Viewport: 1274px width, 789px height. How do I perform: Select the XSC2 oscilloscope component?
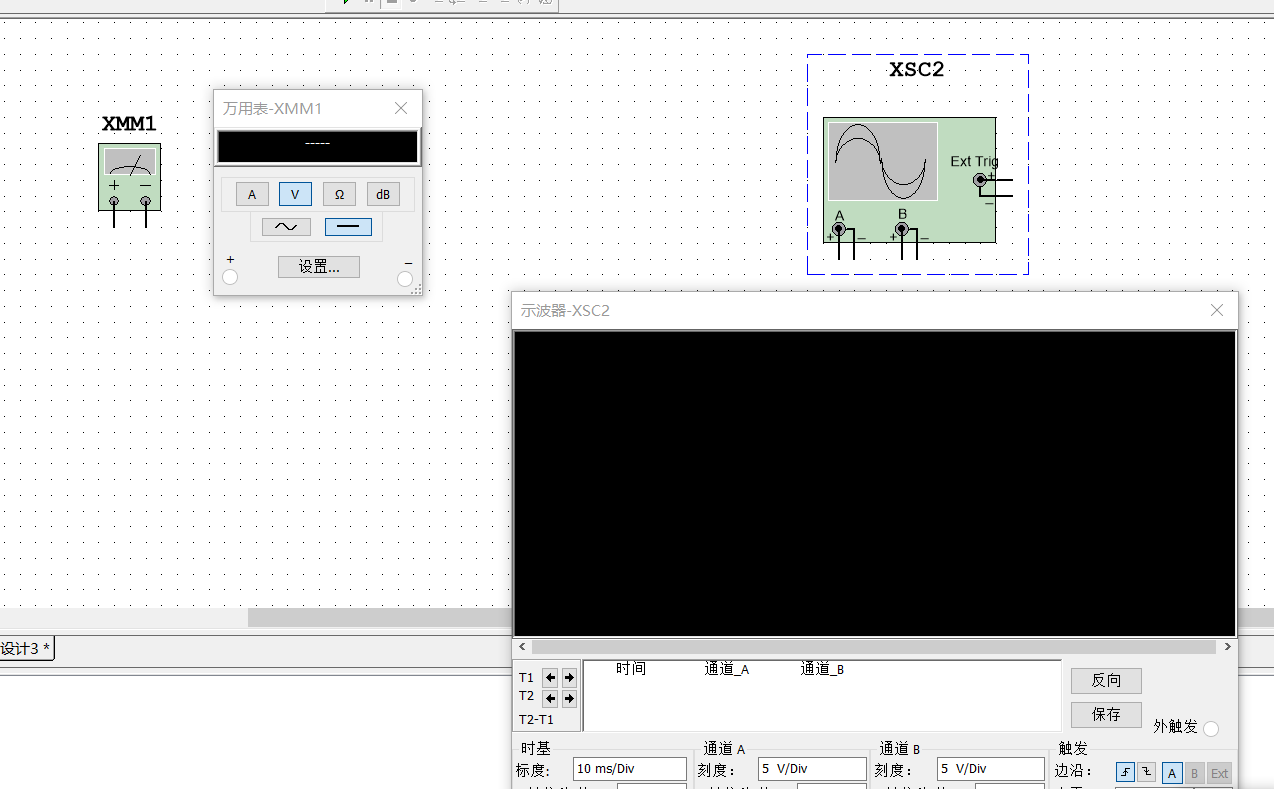click(x=909, y=180)
